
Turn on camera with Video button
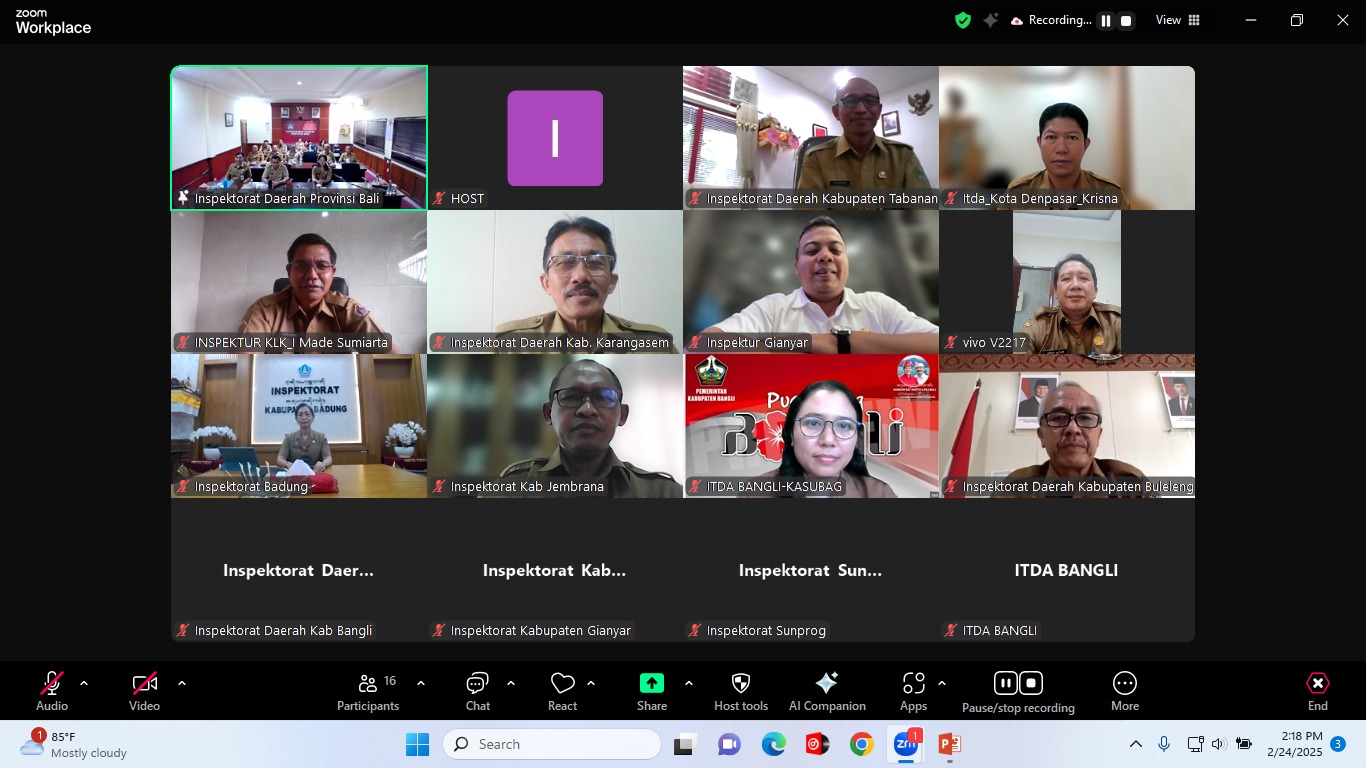[144, 692]
